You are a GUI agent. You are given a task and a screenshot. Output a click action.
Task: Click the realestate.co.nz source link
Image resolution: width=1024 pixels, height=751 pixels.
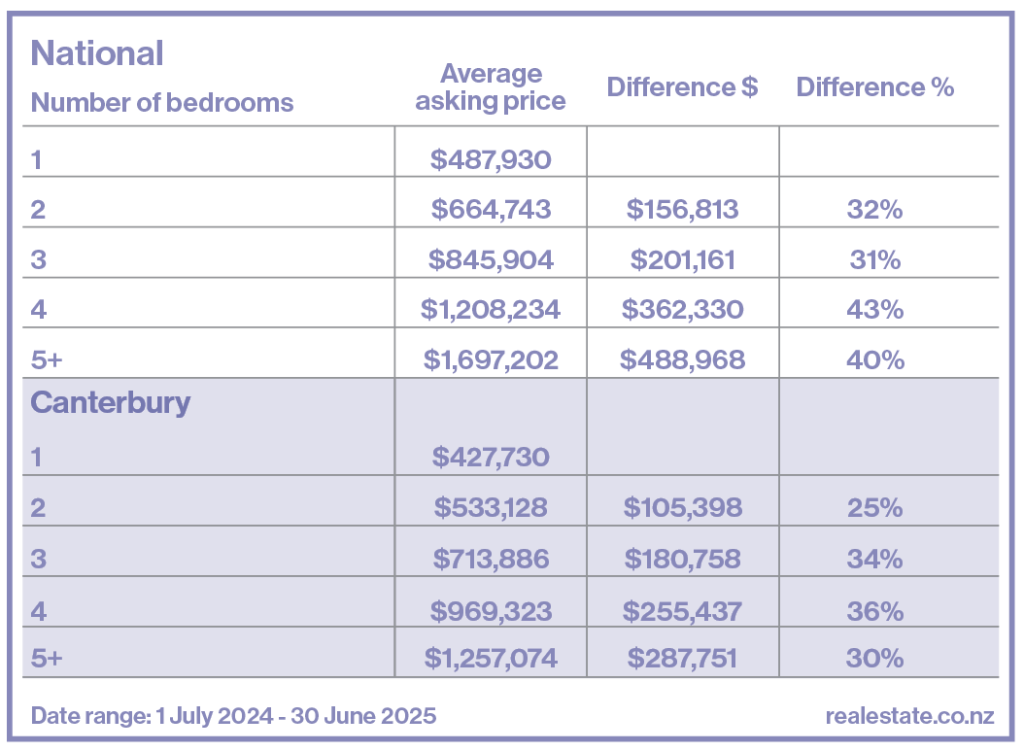tap(911, 716)
